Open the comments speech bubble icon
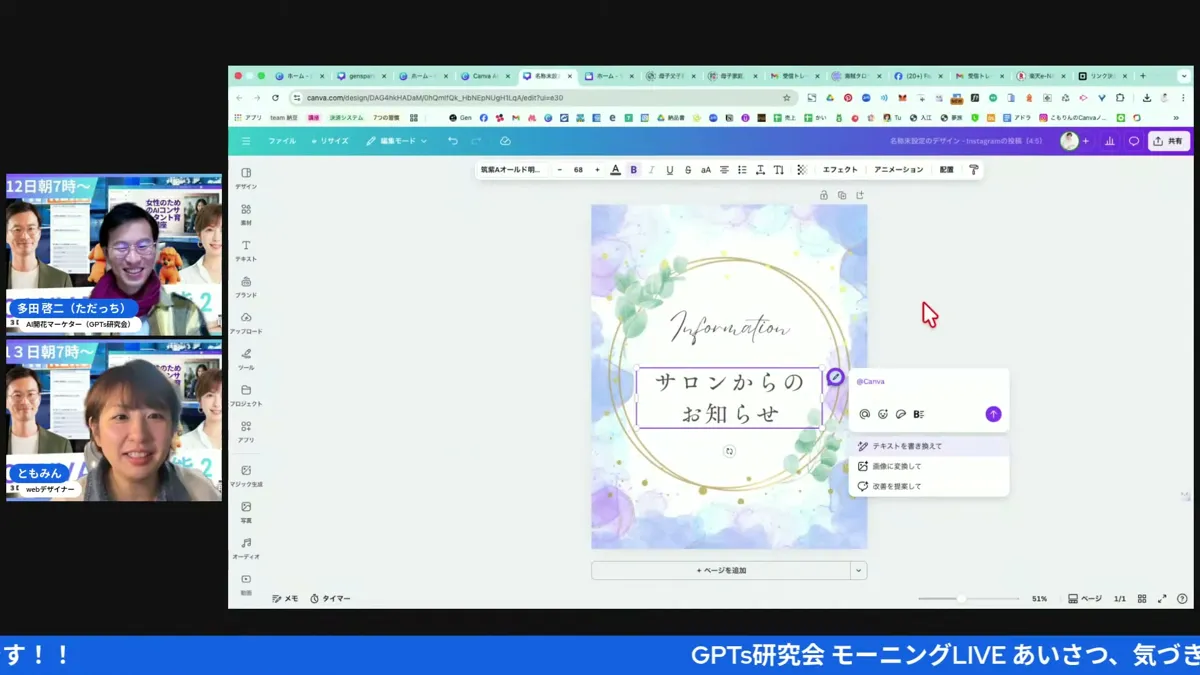 pyautogui.click(x=1133, y=141)
